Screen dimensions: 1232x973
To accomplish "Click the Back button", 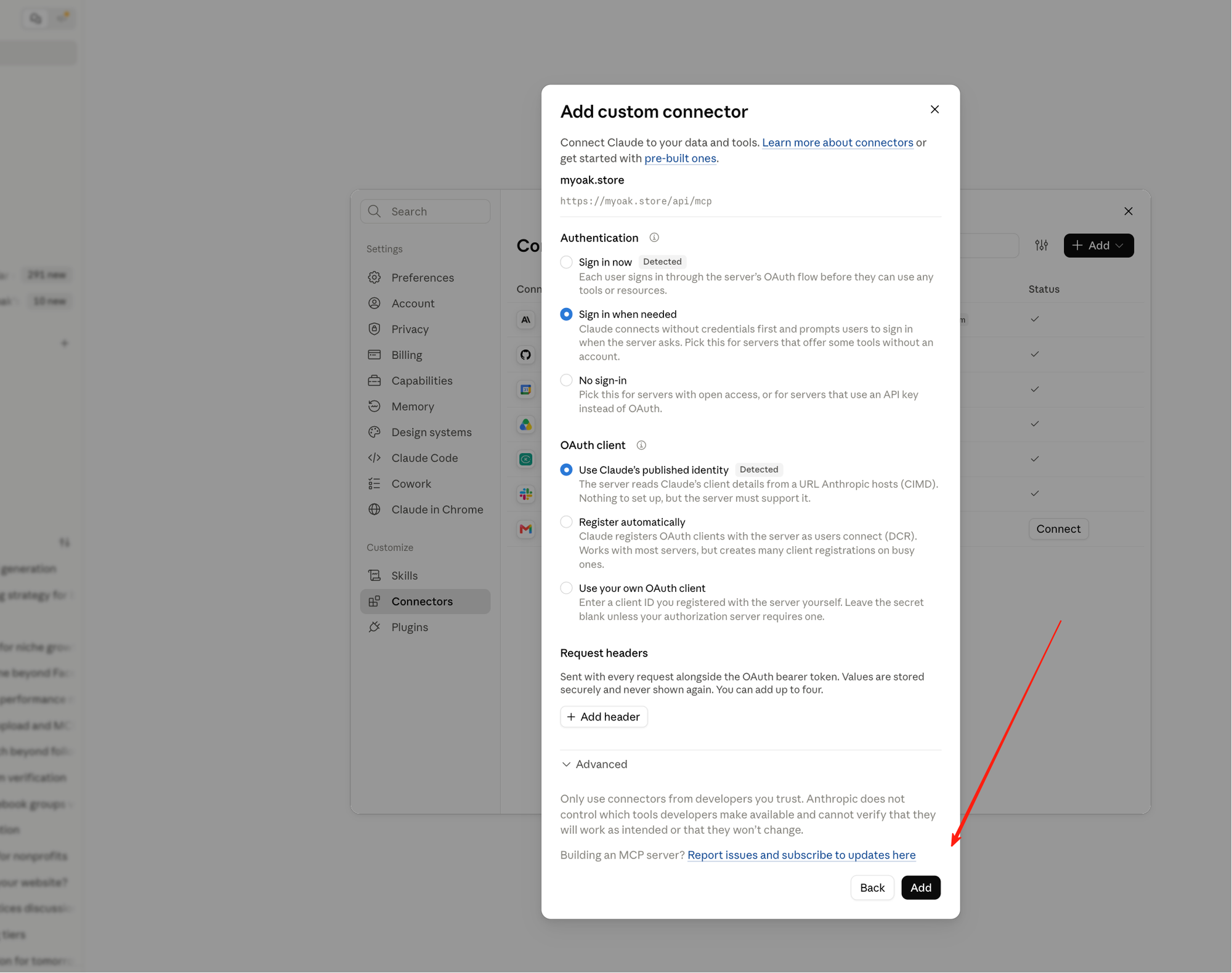I will [x=872, y=888].
